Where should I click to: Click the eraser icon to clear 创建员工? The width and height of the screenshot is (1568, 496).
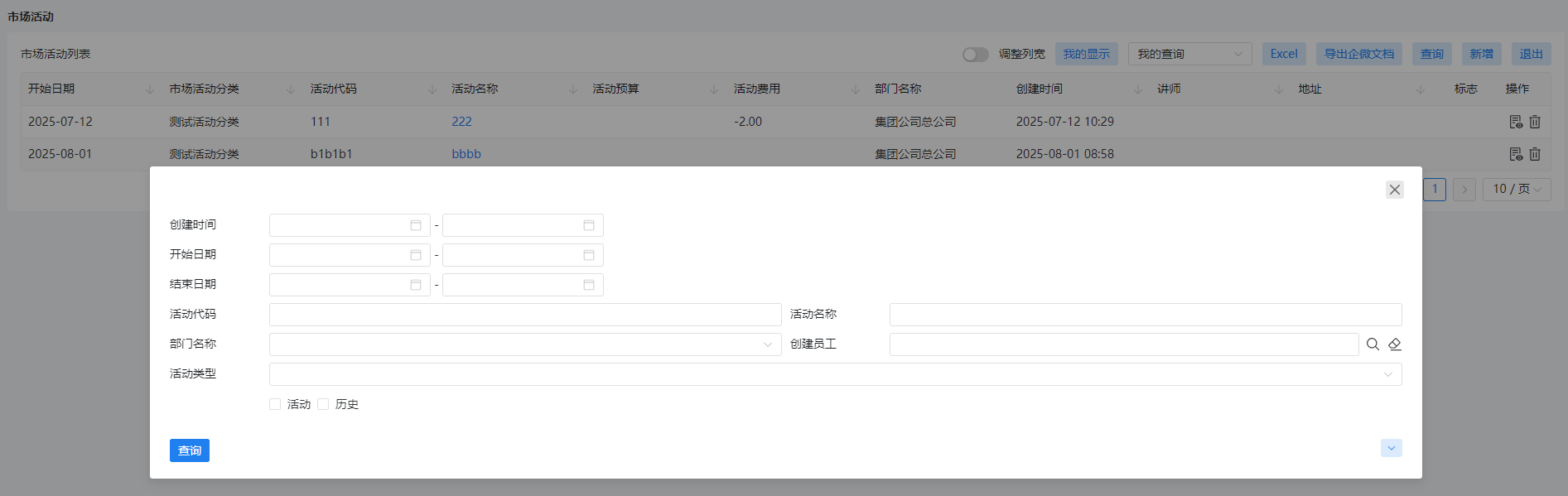1395,344
